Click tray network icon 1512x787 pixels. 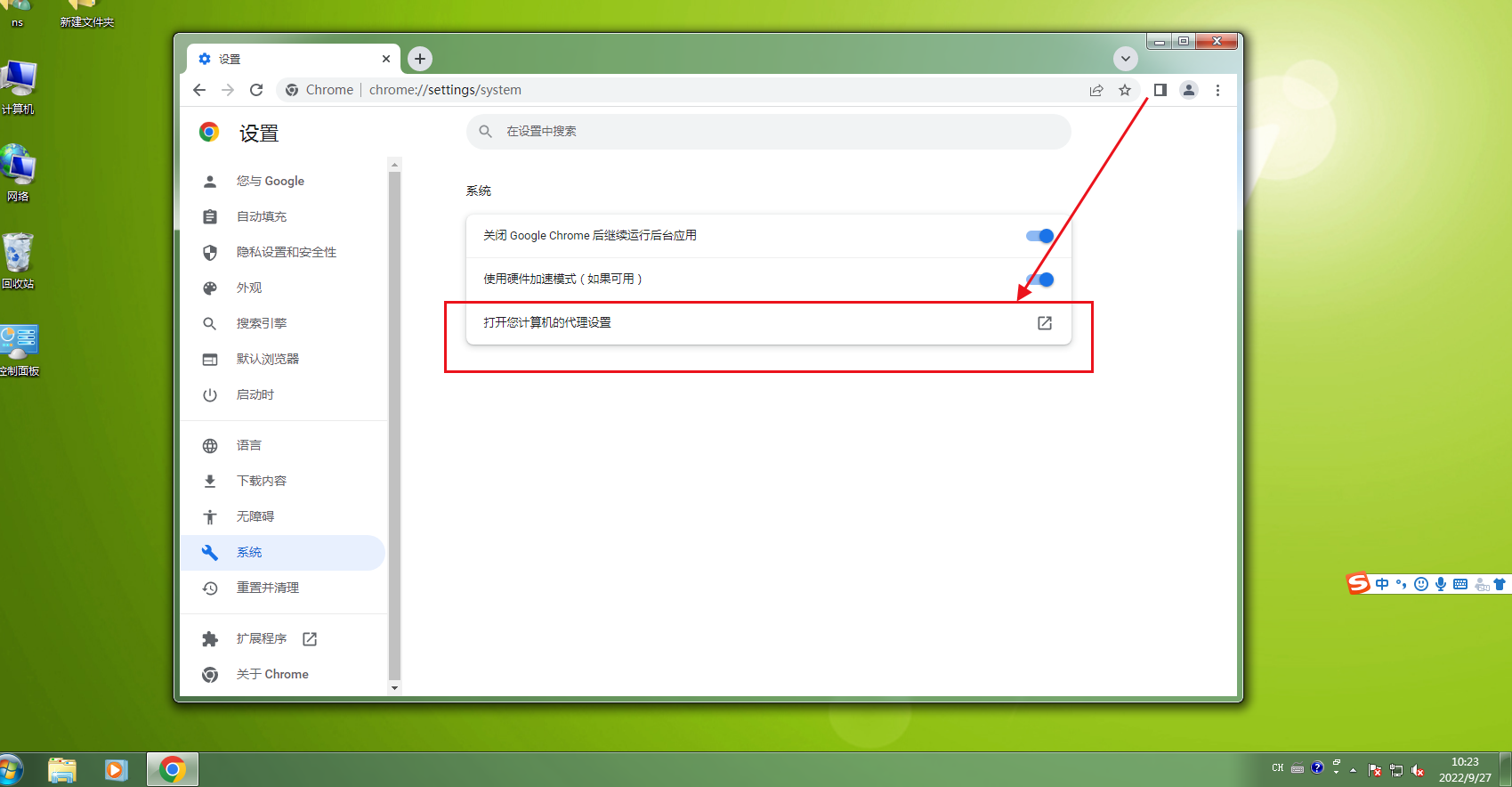[1396, 770]
